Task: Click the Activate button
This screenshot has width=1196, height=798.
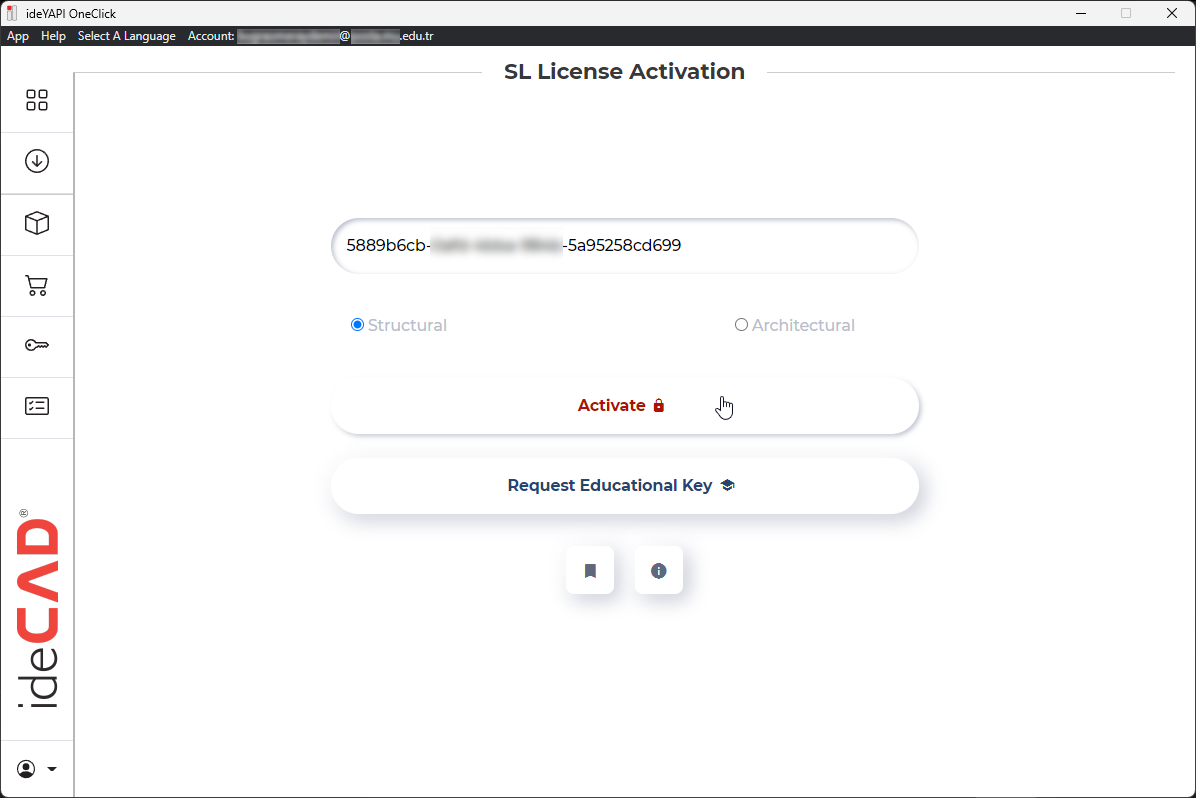Action: [x=625, y=406]
